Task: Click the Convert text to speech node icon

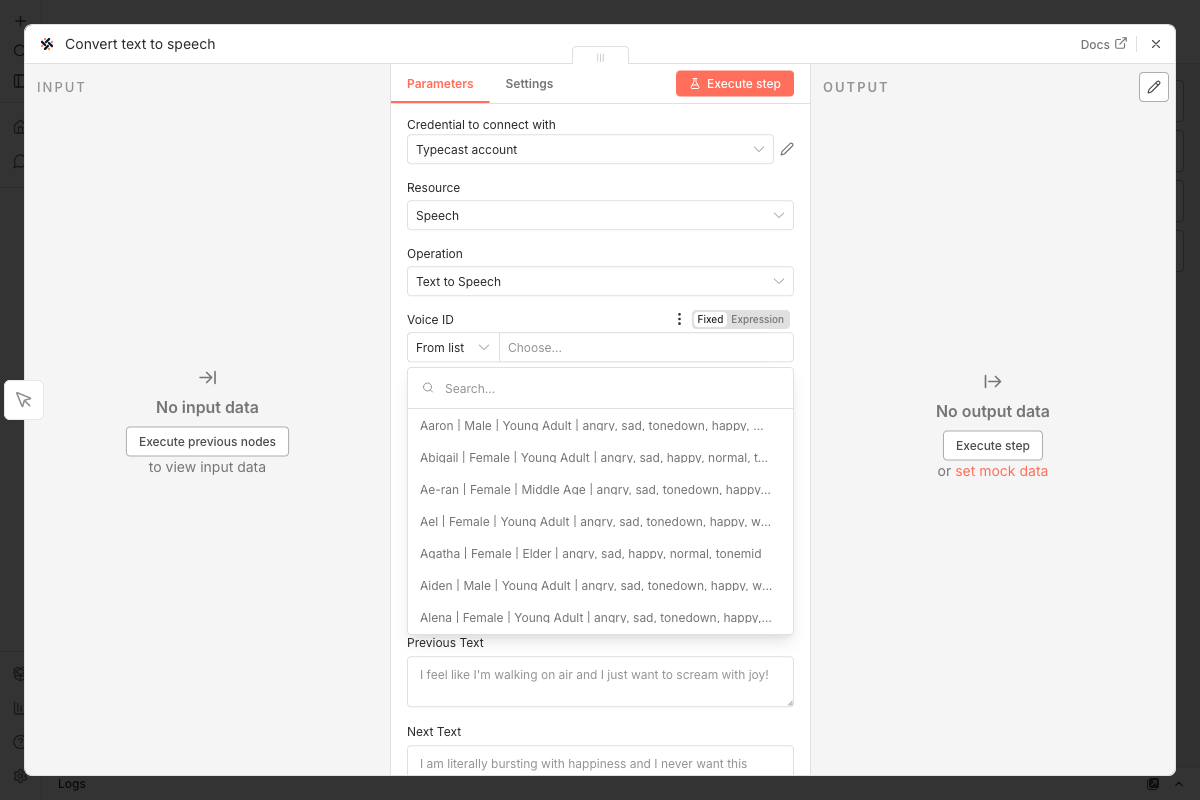Action: (x=46, y=44)
